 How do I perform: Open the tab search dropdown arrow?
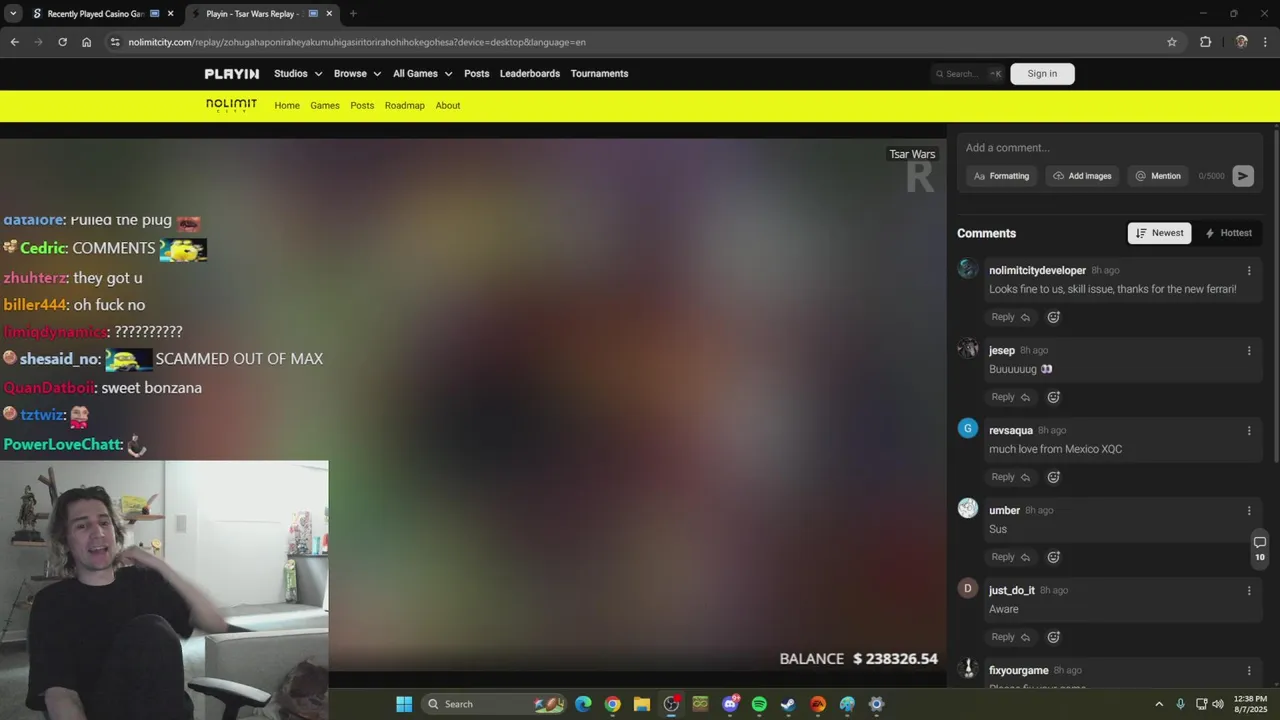[x=13, y=14]
